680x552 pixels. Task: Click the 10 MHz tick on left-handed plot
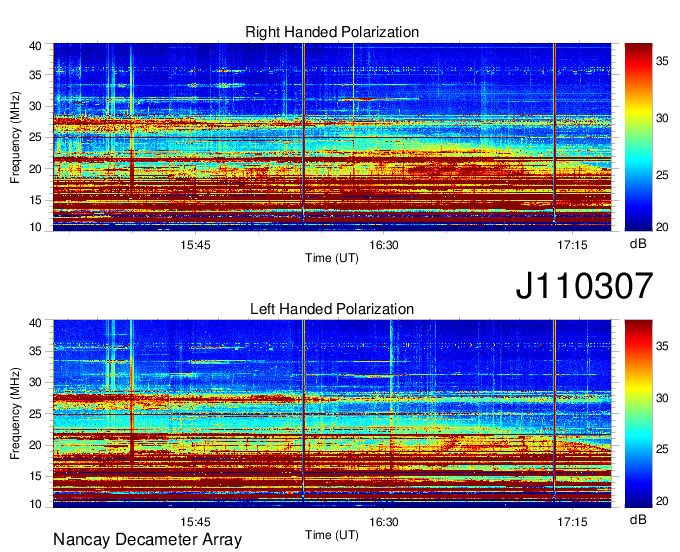(x=35, y=504)
